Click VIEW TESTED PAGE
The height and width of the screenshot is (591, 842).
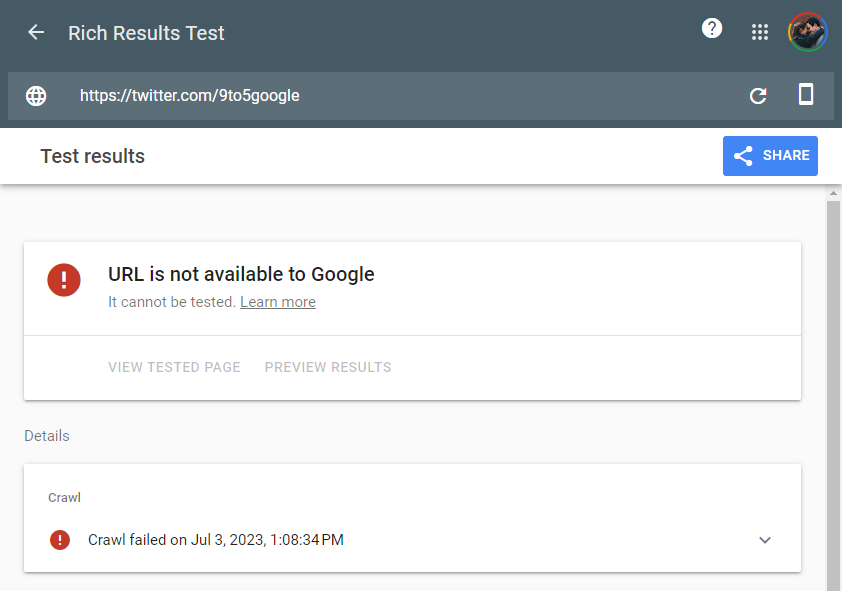174,367
